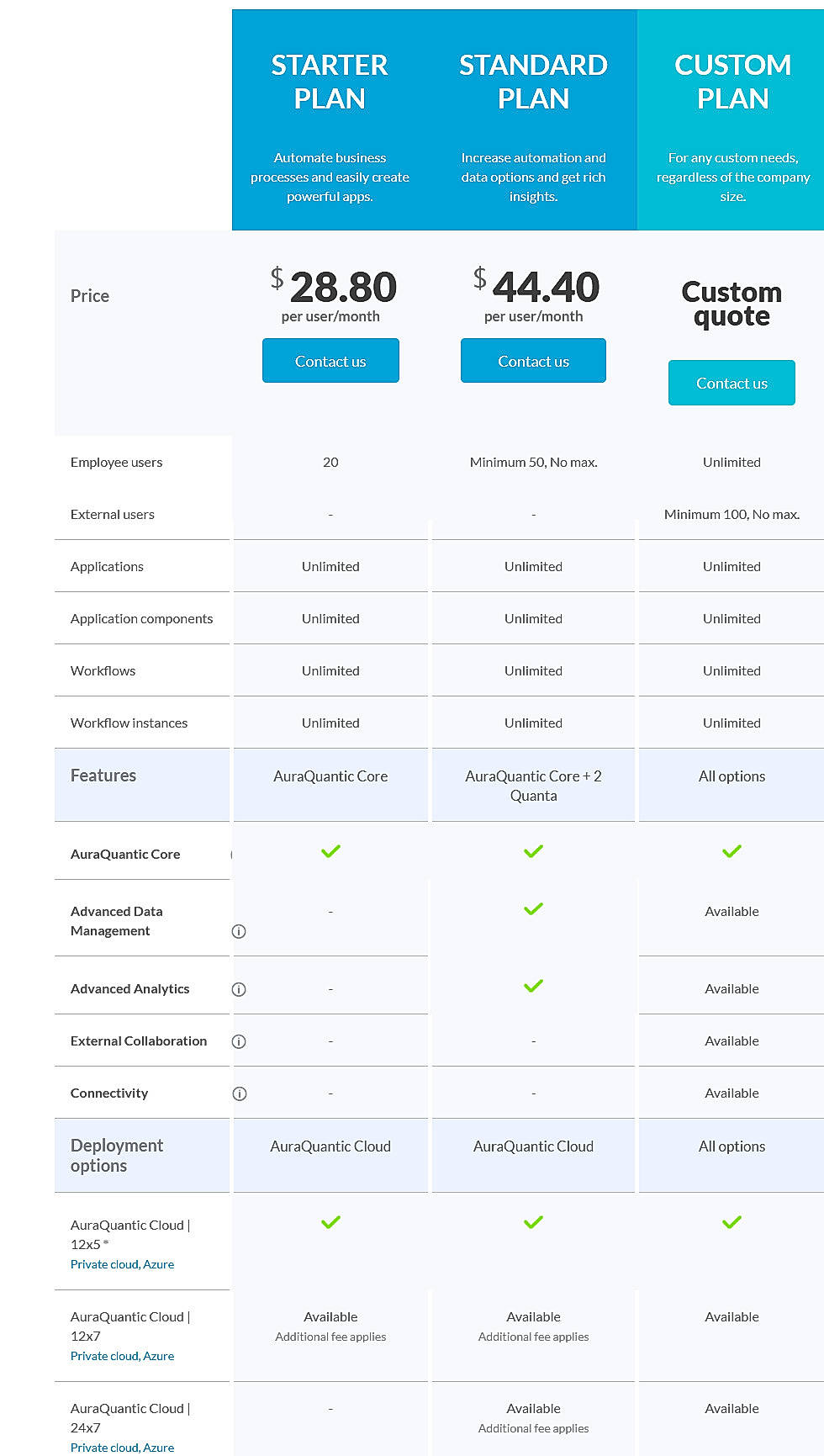This screenshot has width=824, height=1456.
Task: Click the Starter checkmark for AuraQuantic Cloud 12x5
Action: tap(330, 1222)
